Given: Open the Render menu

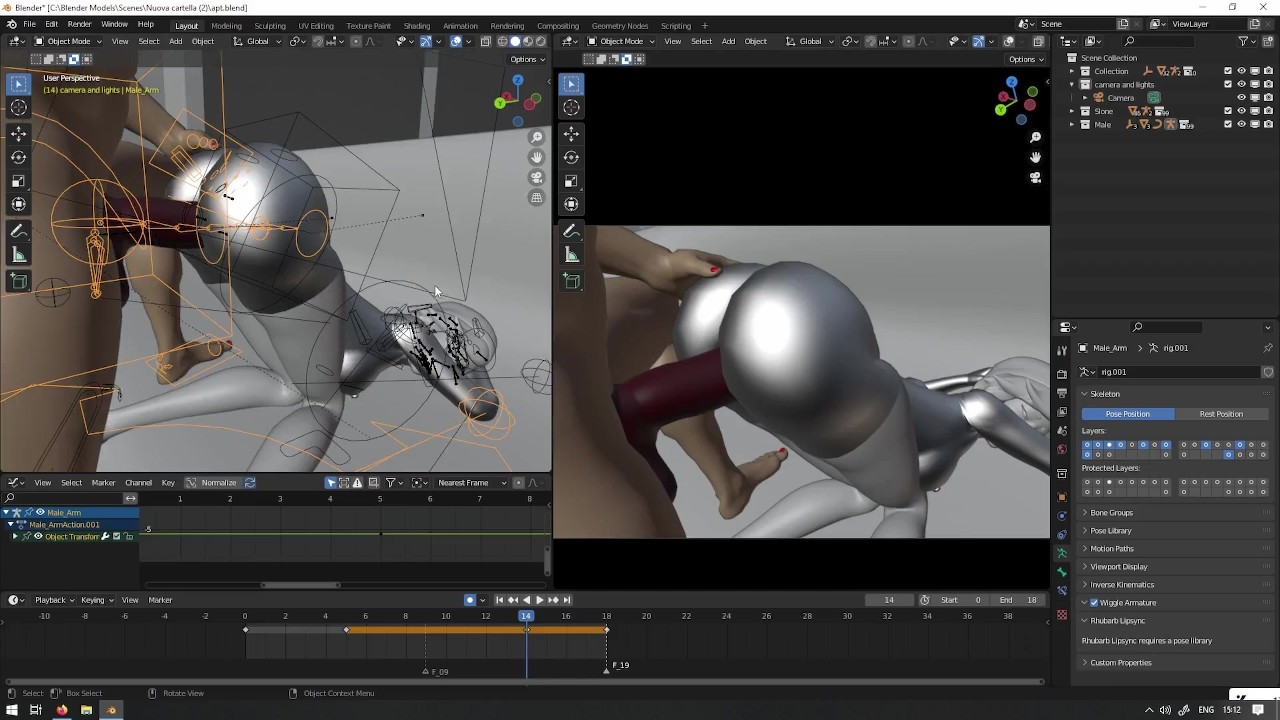Looking at the screenshot, I should pyautogui.click(x=79, y=24).
